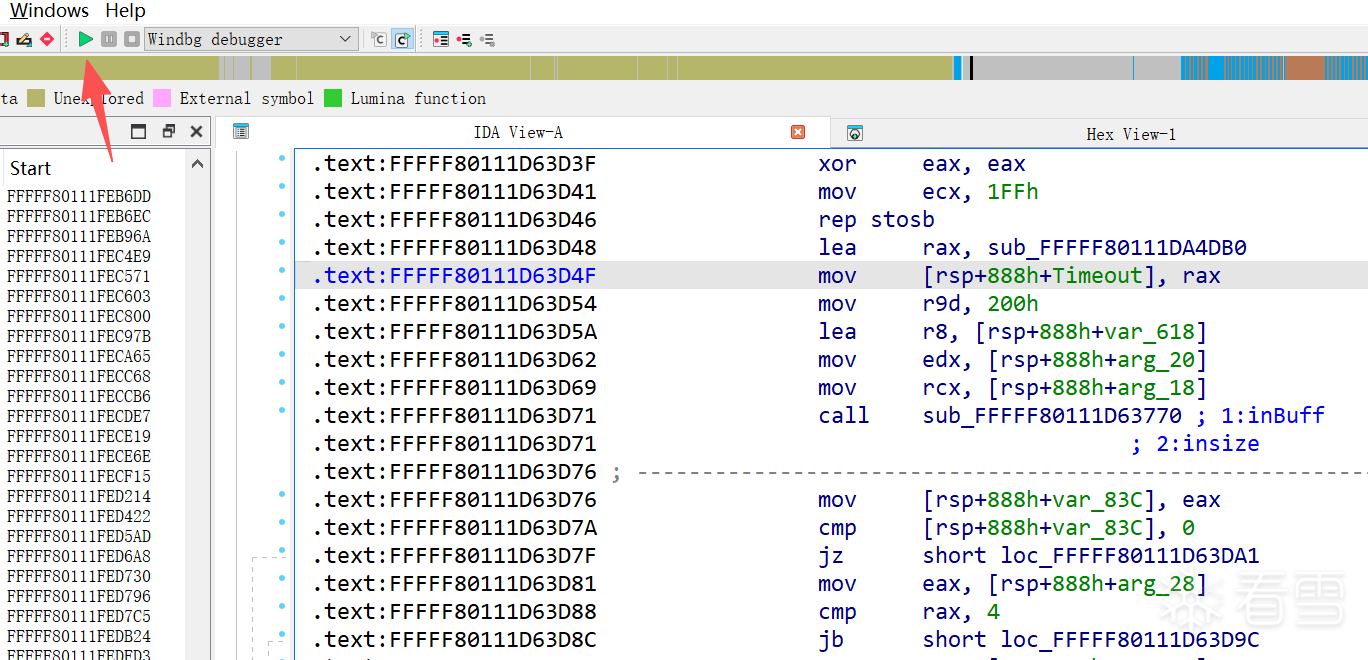The width and height of the screenshot is (1368, 660).
Task: Select function address FFFFF80111FEC4E9 in list
Action: point(79,256)
